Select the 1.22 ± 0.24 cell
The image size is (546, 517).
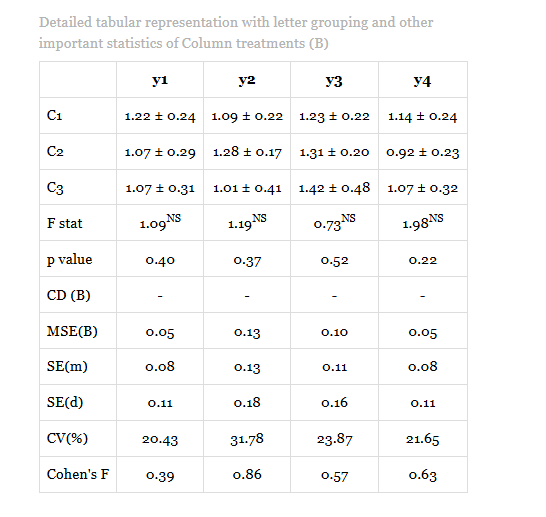(160, 116)
